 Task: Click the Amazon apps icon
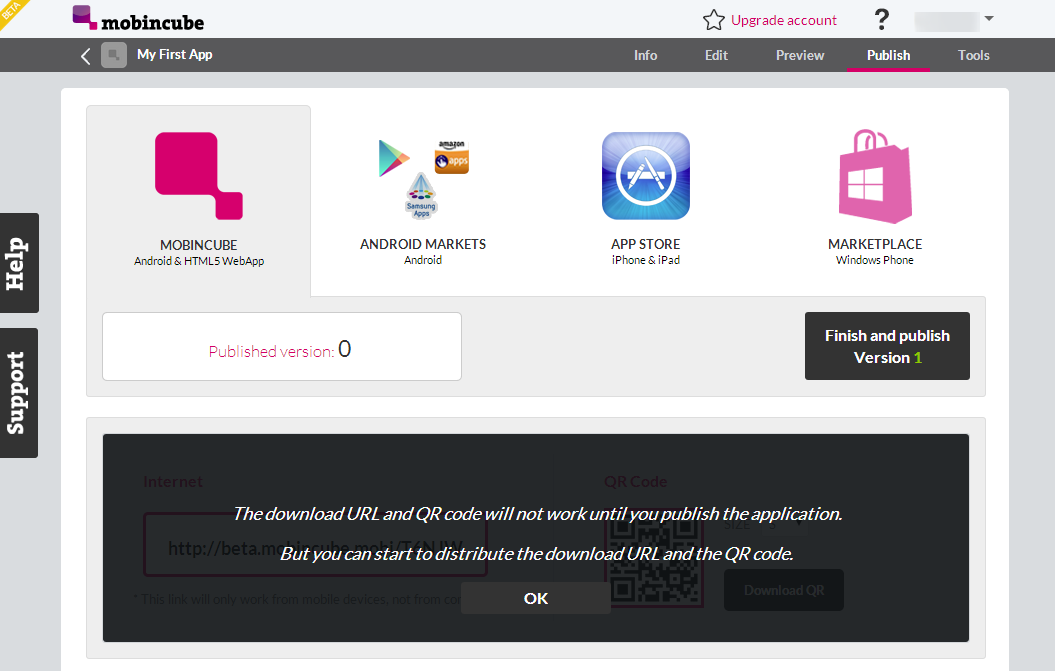pyautogui.click(x=451, y=157)
